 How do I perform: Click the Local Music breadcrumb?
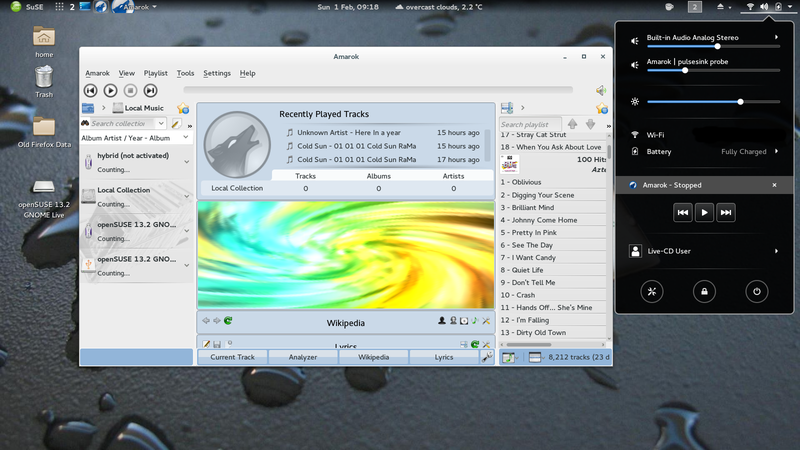pos(138,108)
